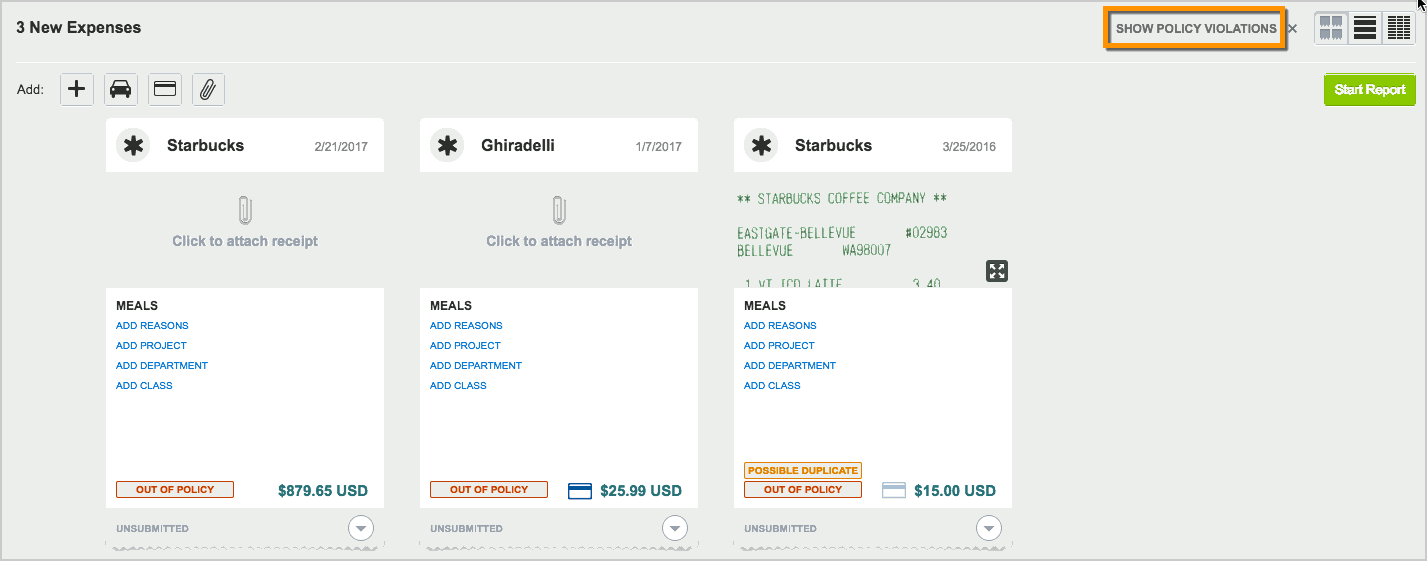Start a new expense report

click(1369, 90)
